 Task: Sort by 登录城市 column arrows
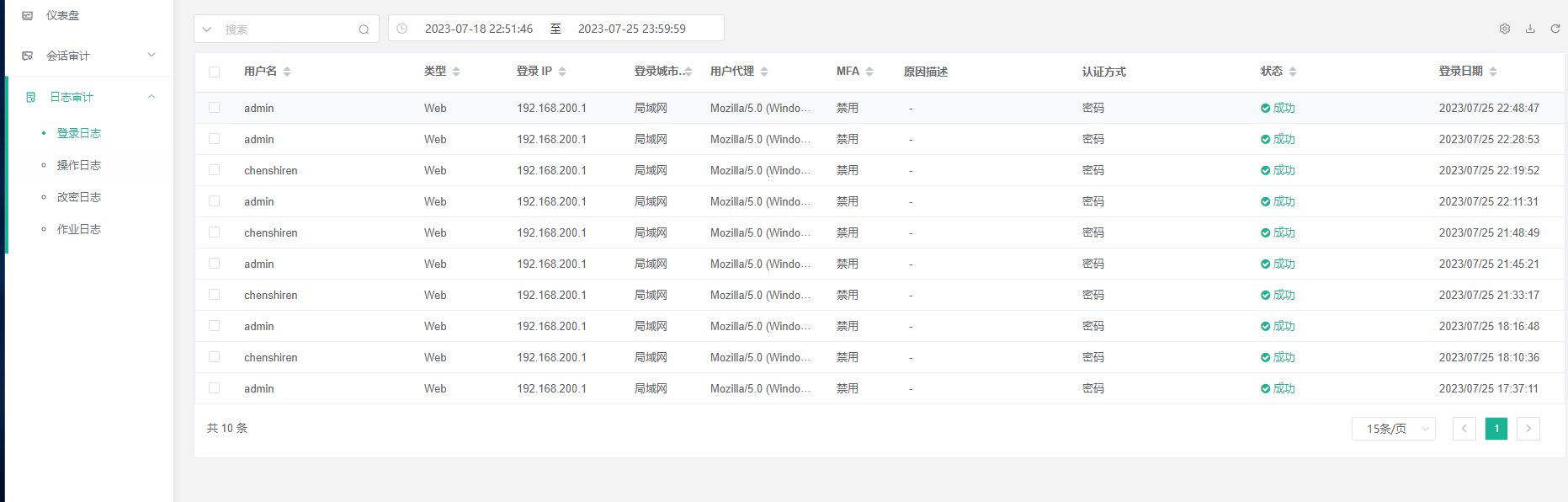(x=688, y=72)
